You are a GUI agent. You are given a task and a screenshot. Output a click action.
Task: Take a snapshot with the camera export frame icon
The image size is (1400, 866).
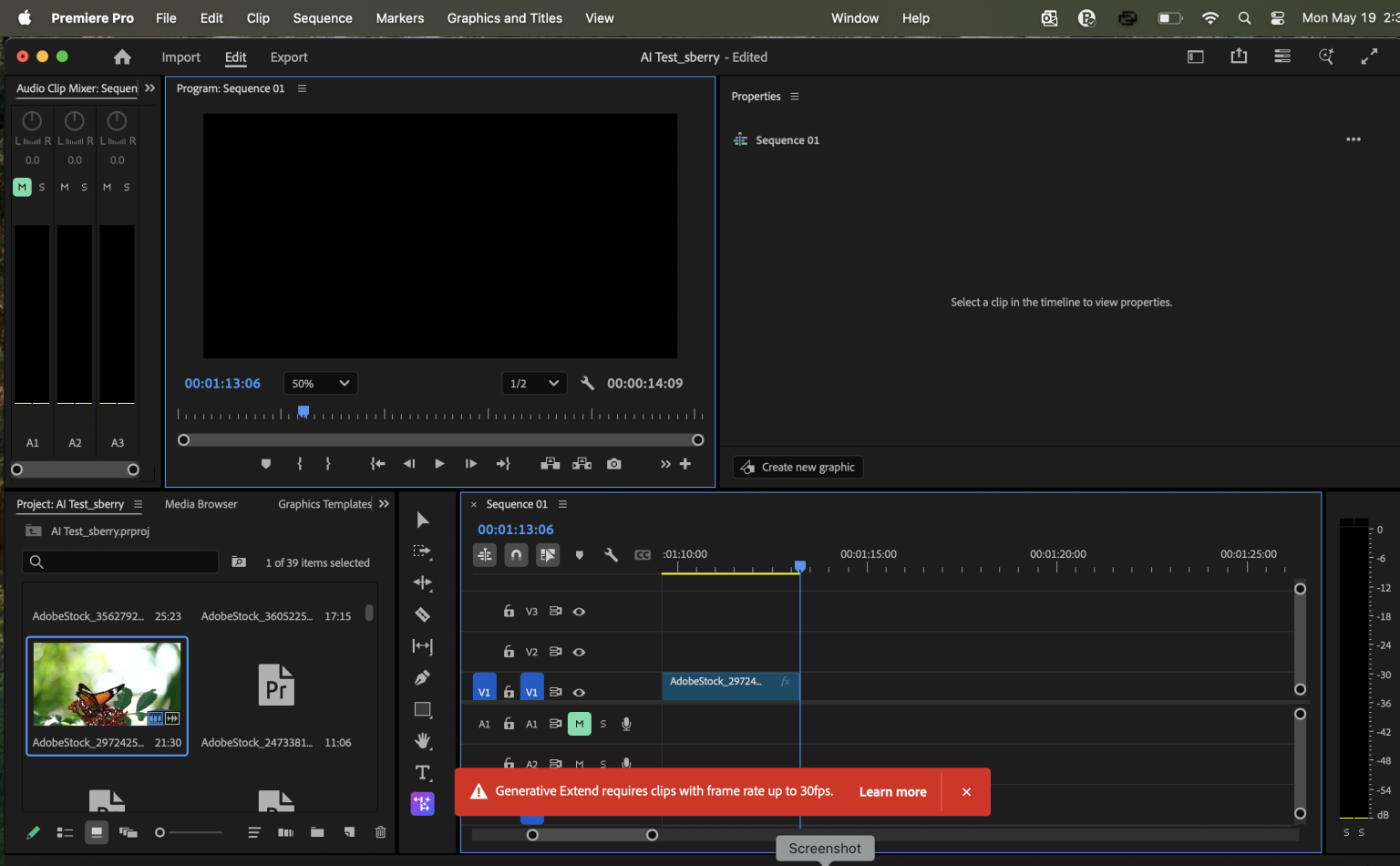(613, 463)
